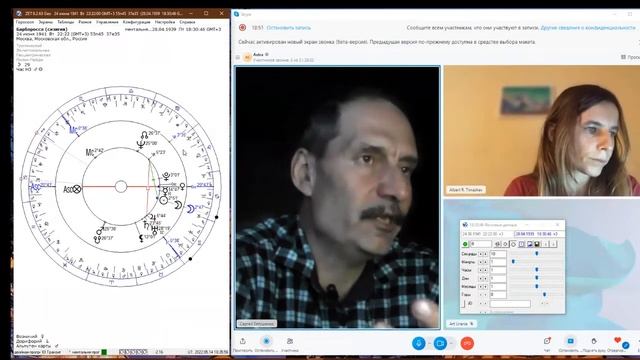Open reactions with the heart icon
640x360 pixels.
tap(618, 340)
